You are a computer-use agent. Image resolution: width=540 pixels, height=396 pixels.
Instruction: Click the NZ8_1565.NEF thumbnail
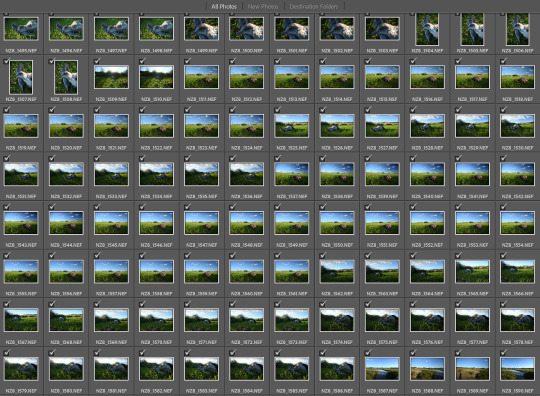pyautogui.click(x=472, y=272)
